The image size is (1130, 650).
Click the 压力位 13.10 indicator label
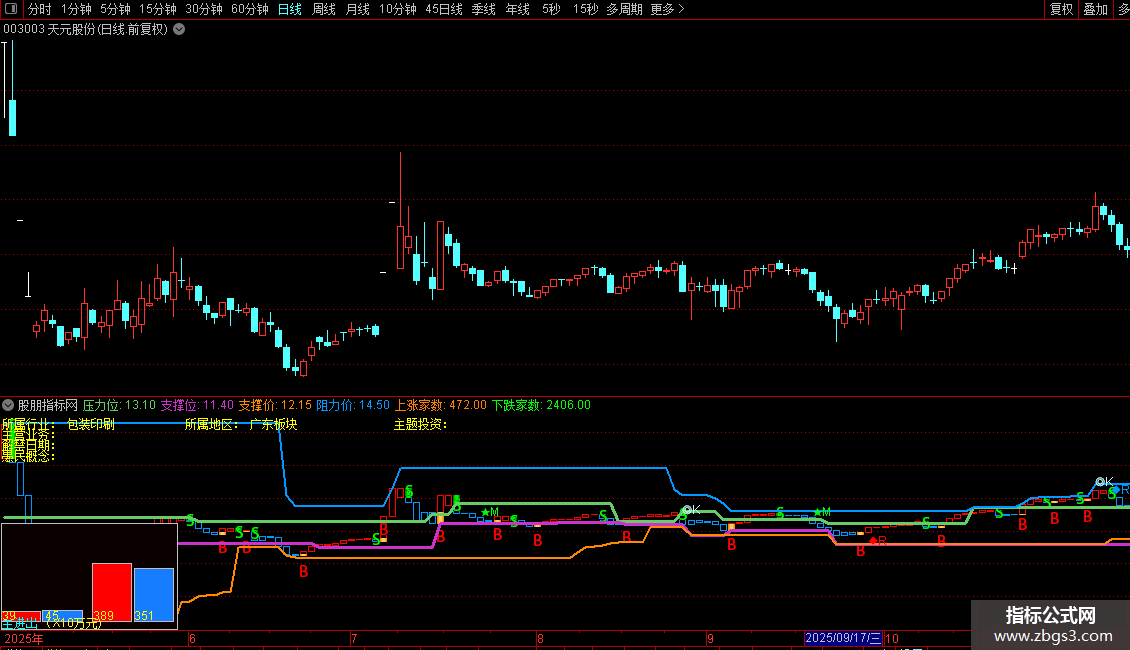(x=119, y=405)
